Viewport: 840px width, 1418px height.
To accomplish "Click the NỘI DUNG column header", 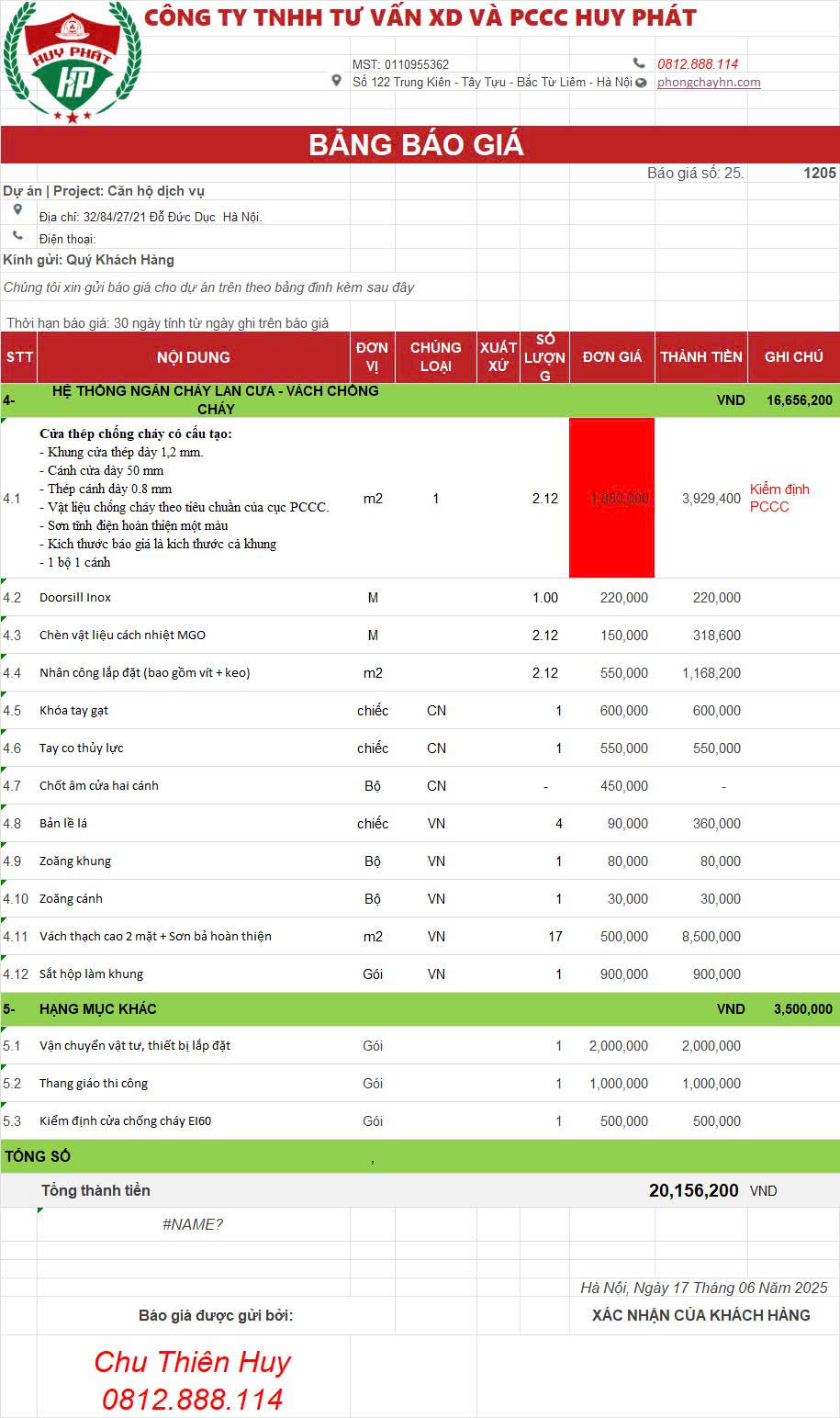I will tap(193, 357).
